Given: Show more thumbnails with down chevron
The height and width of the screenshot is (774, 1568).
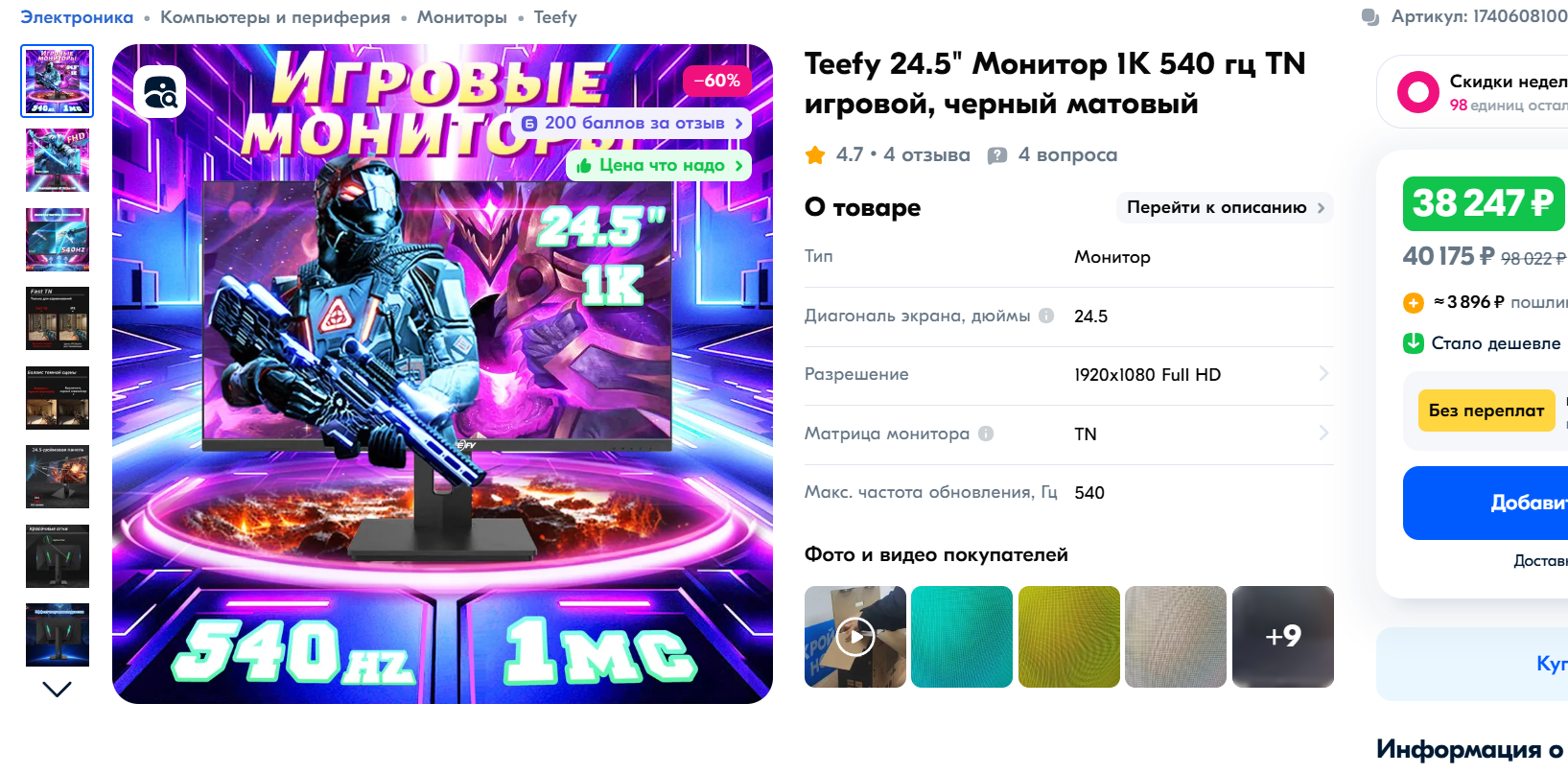Looking at the screenshot, I should [58, 690].
